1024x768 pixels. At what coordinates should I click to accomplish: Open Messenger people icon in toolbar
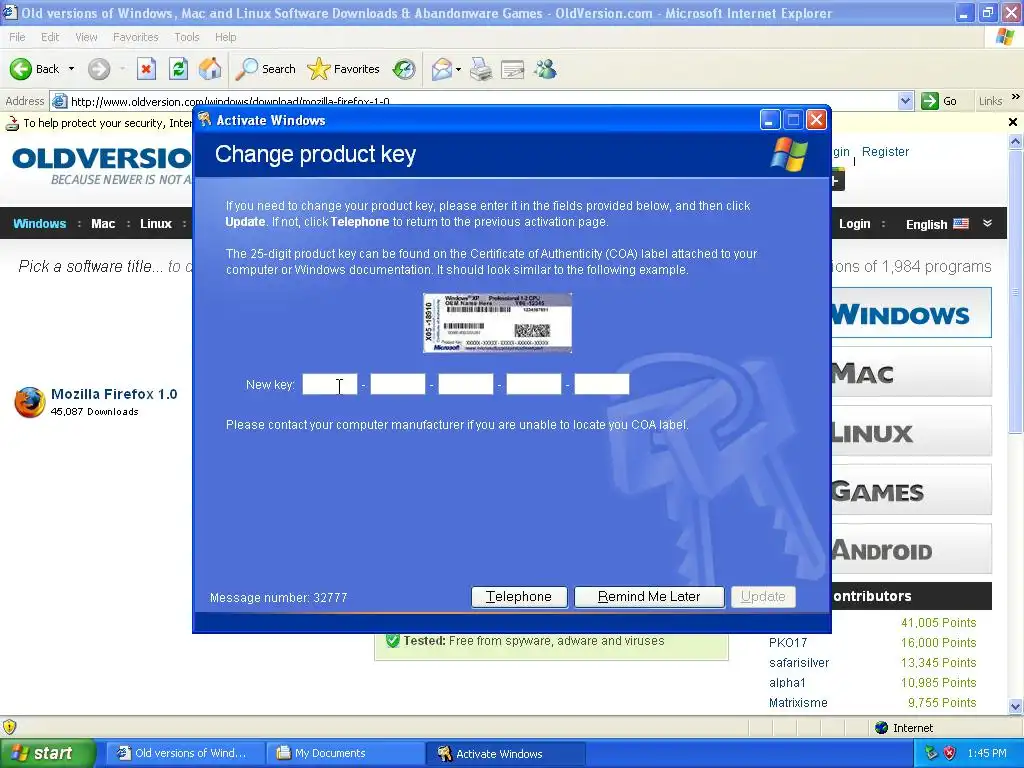[x=545, y=69]
